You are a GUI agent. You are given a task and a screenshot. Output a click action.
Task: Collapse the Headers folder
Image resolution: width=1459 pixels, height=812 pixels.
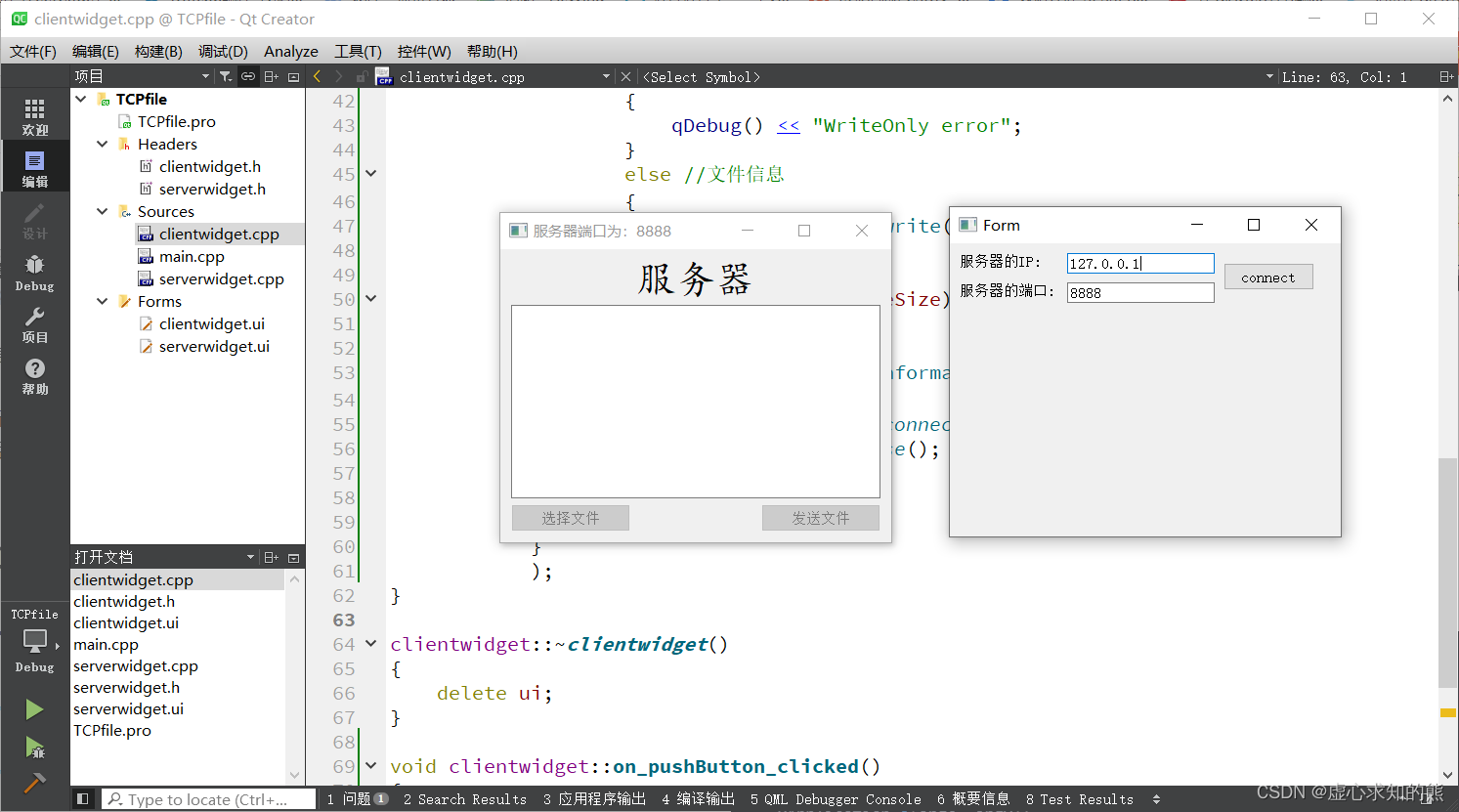click(103, 144)
